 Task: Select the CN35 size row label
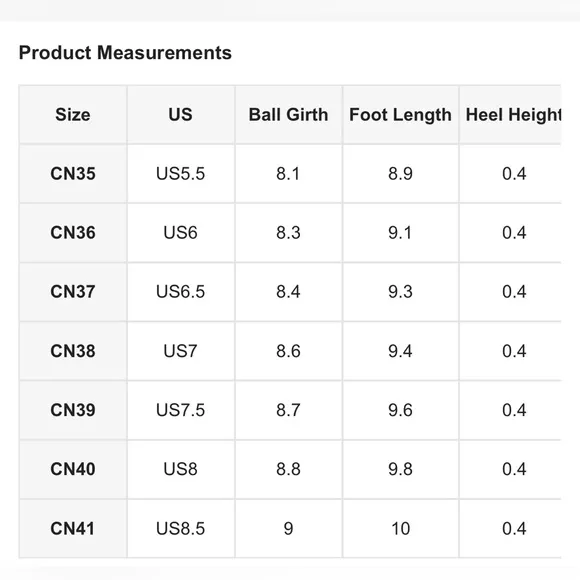point(73,174)
